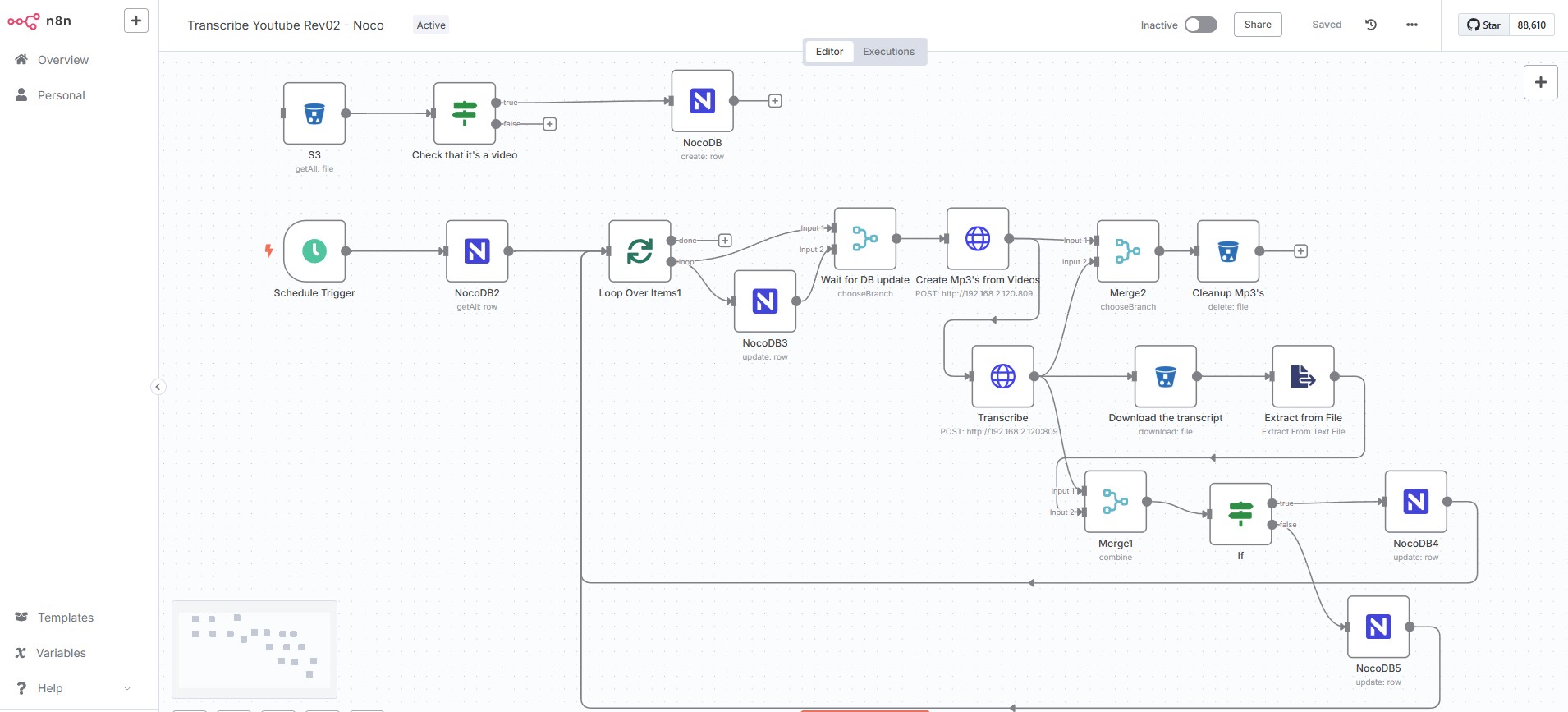
Task: Select the Transcribe HTTP request node
Action: 1002,376
